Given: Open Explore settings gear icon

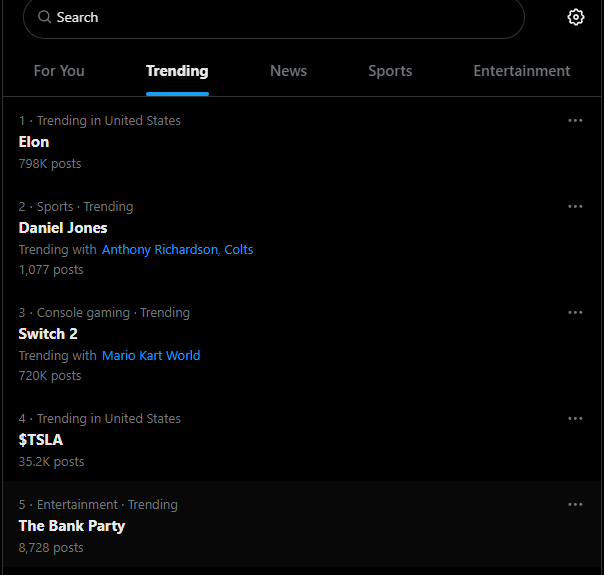Looking at the screenshot, I should click(575, 17).
